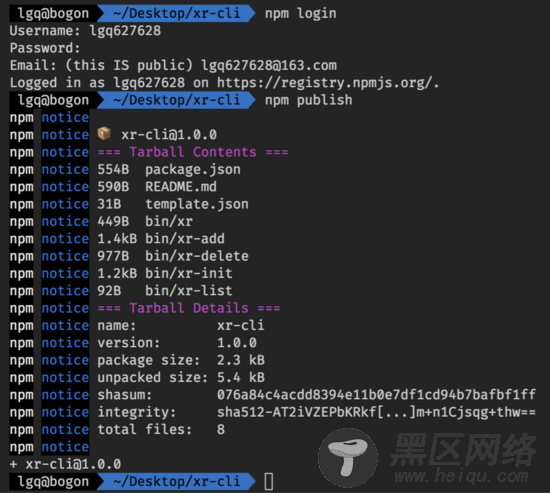The width and height of the screenshot is (550, 493).
Task: Click the npm login command text
Action: click(x=301, y=13)
